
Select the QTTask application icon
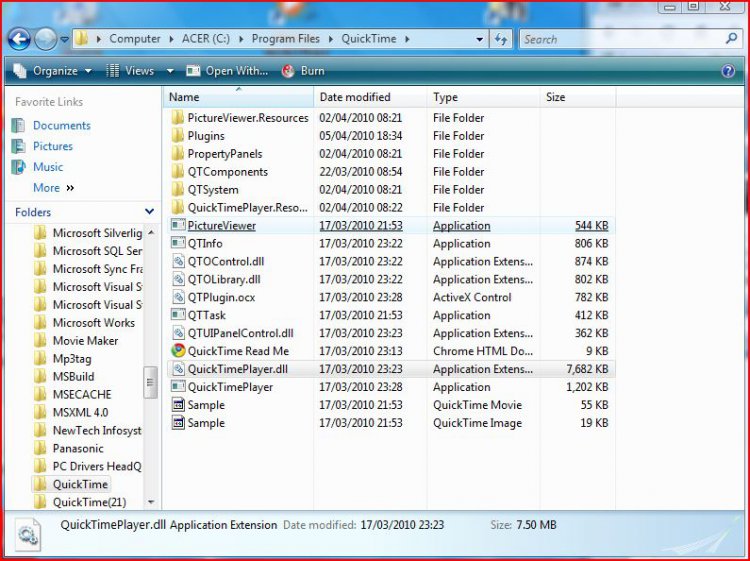[x=178, y=315]
